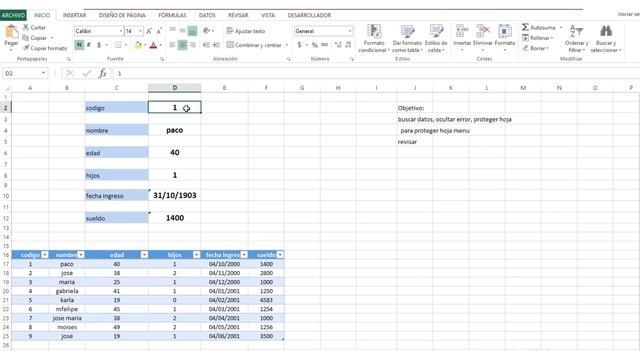The image size is (640, 360).
Task: Open the nombre column filter dropdown
Action: [x=81, y=255]
